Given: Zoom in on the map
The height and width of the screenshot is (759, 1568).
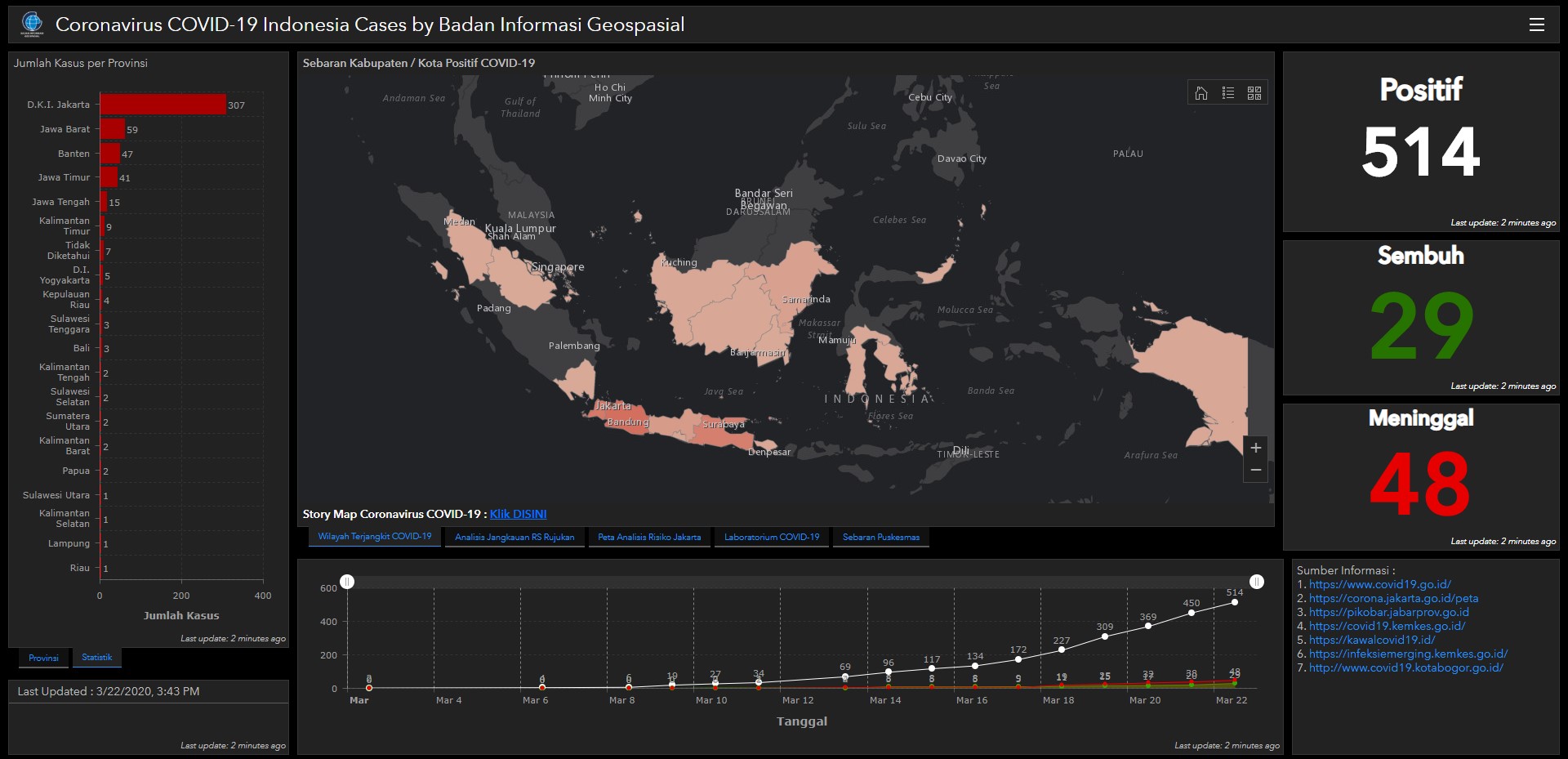Looking at the screenshot, I should [x=1255, y=448].
